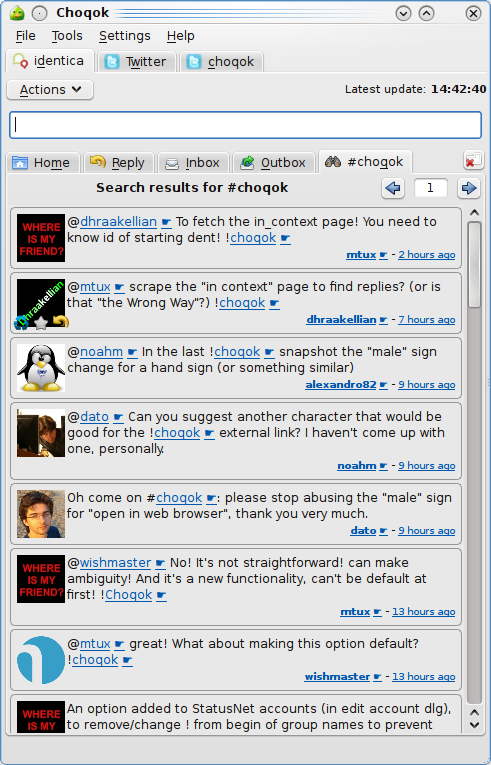Open the @dhraakellian user link
This screenshot has height=765, width=491.
click(119, 221)
